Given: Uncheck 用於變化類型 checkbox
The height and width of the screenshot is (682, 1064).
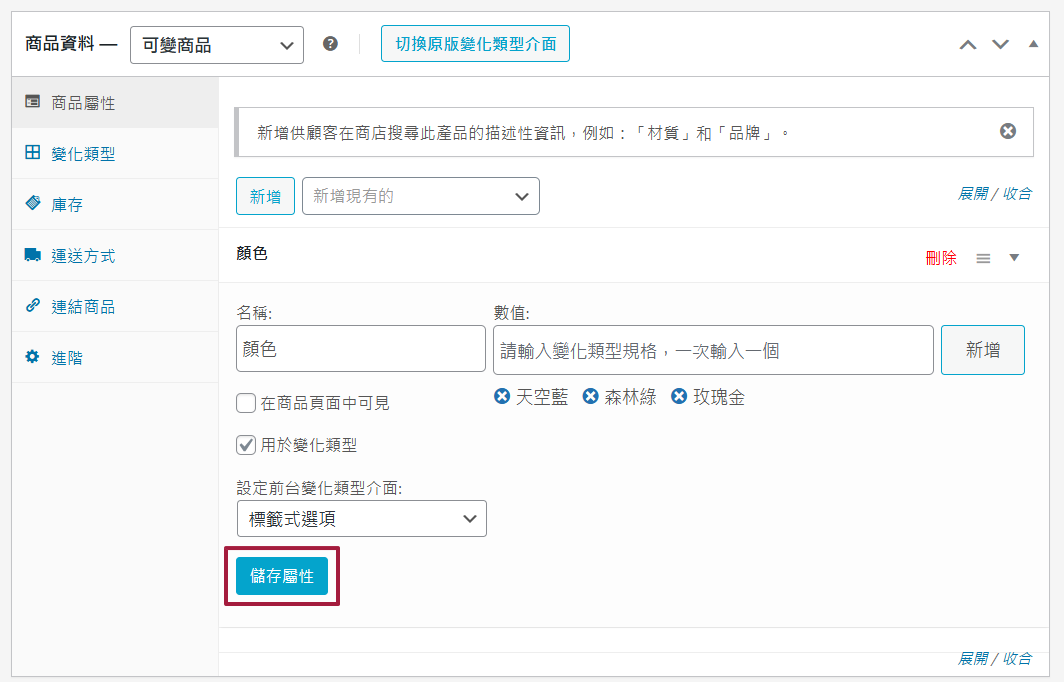Looking at the screenshot, I should coord(246,445).
